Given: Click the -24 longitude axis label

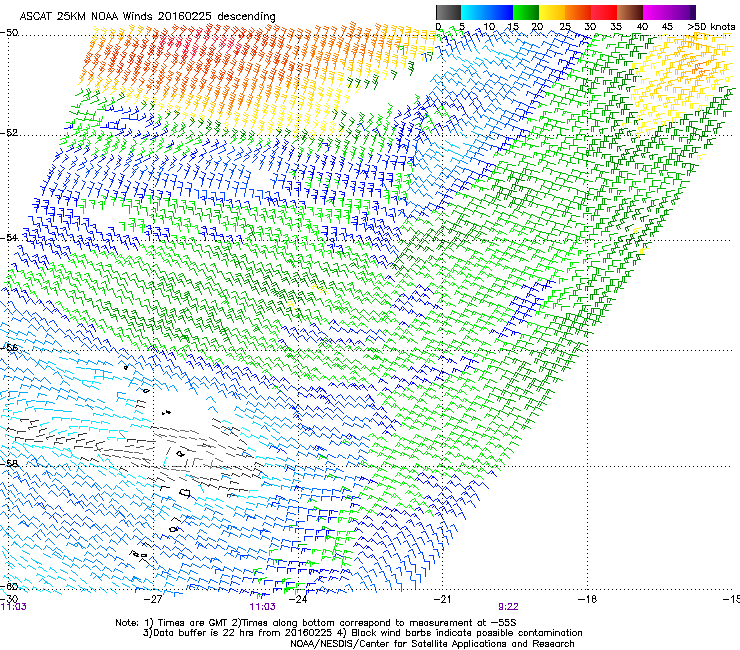Looking at the screenshot, I should click(298, 599).
